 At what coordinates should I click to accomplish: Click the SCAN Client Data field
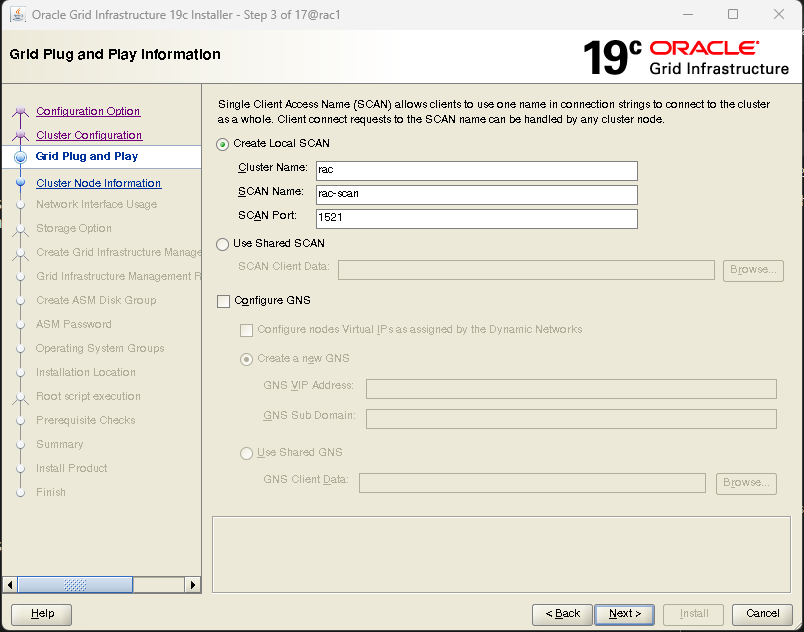tap(526, 270)
